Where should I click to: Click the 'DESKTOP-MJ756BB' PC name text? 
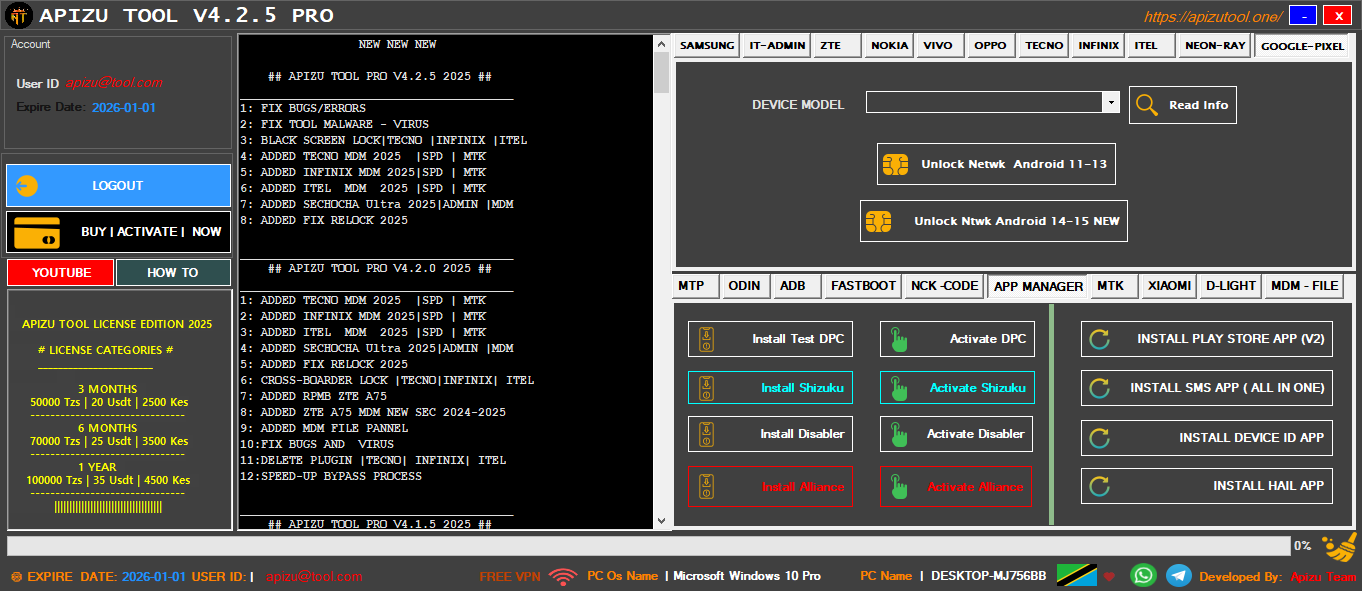988,576
